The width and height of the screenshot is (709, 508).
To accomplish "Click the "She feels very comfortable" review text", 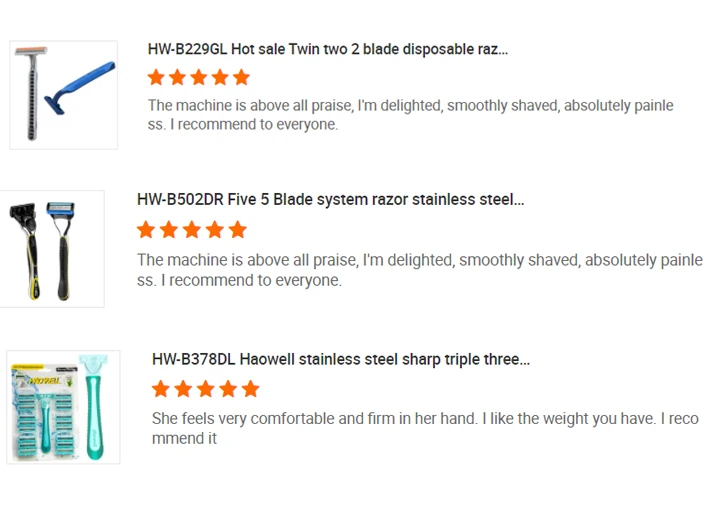I will pyautogui.click(x=424, y=428).
